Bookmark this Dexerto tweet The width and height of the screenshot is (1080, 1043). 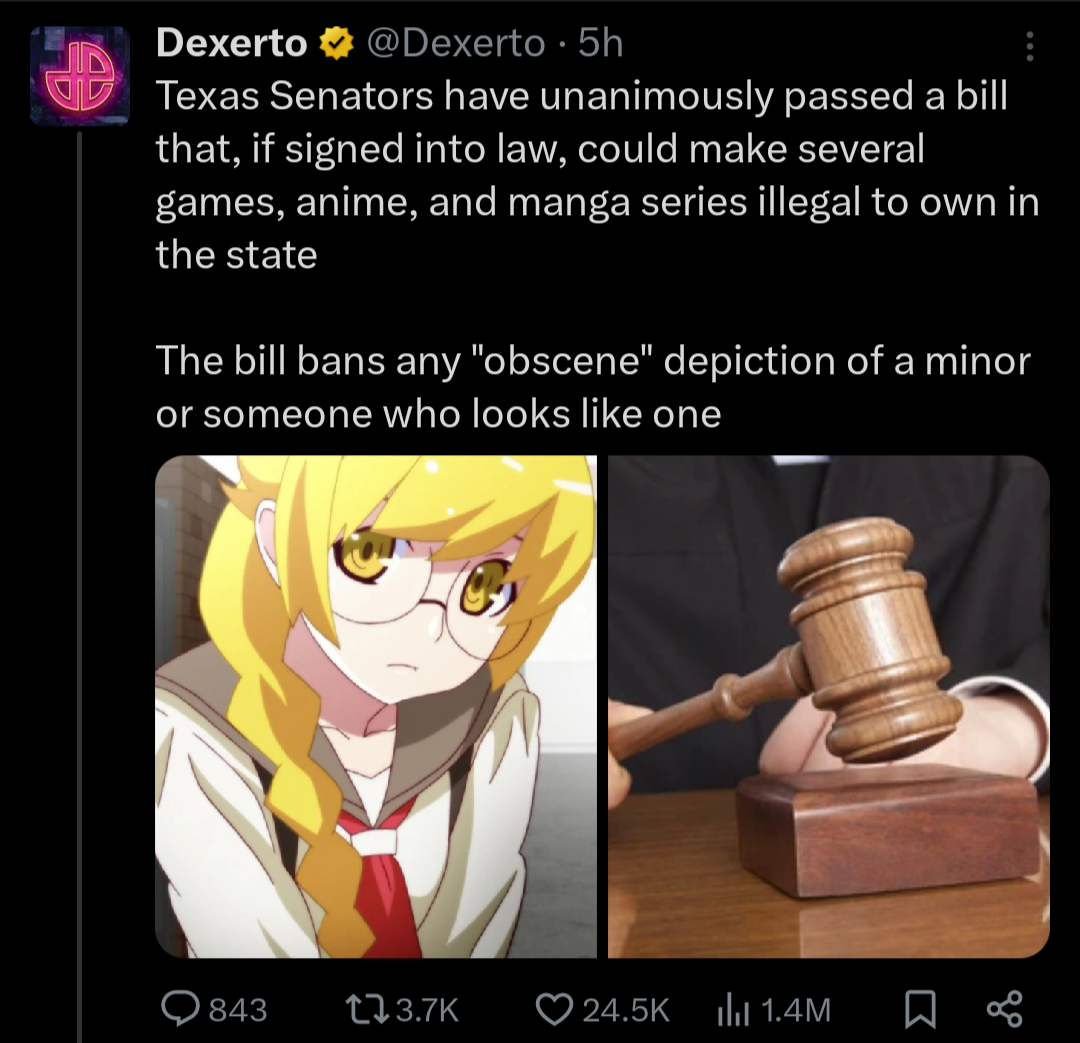(920, 1009)
